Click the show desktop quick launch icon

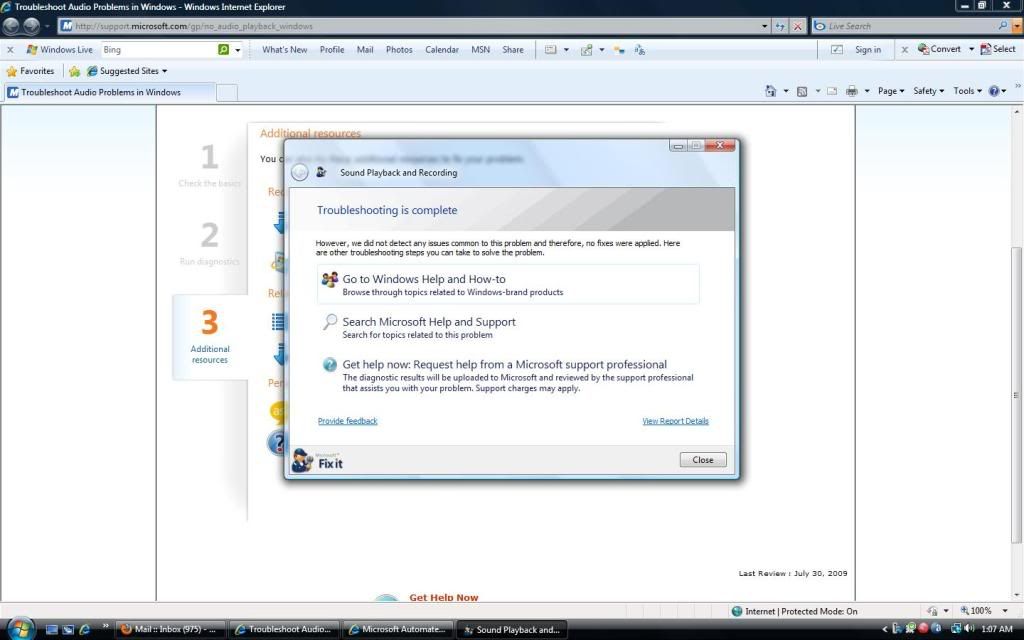[x=52, y=630]
